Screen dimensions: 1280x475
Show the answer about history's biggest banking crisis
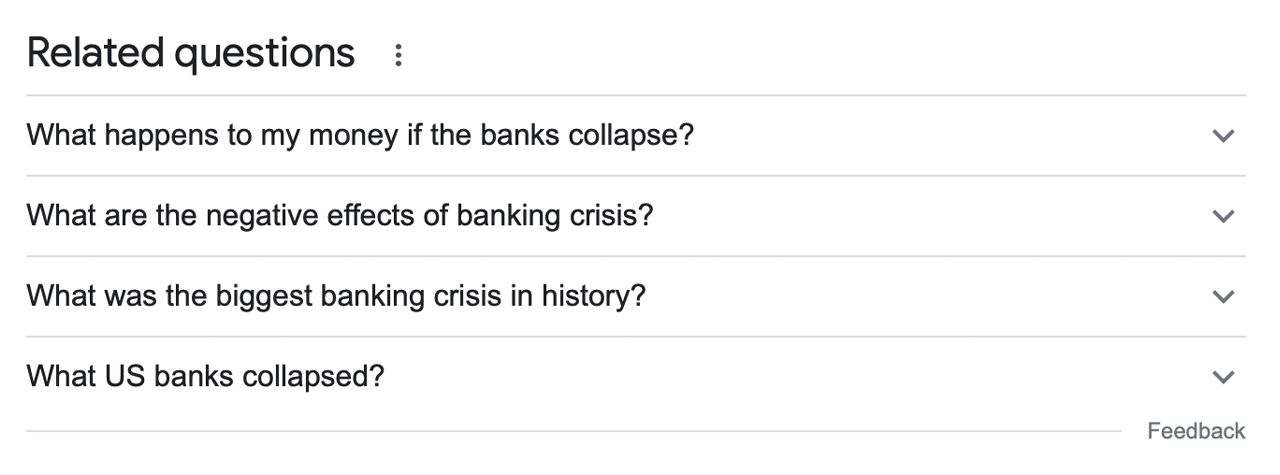pyautogui.click(x=336, y=296)
